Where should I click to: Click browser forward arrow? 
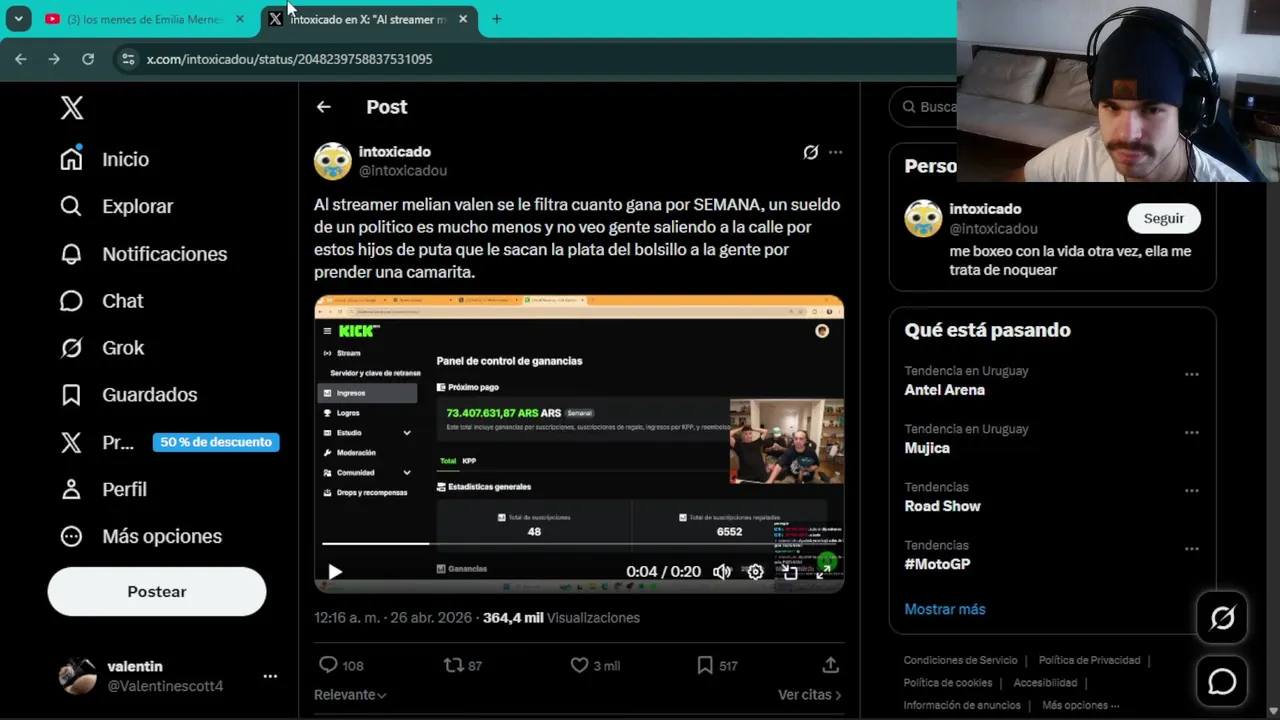coord(54,59)
